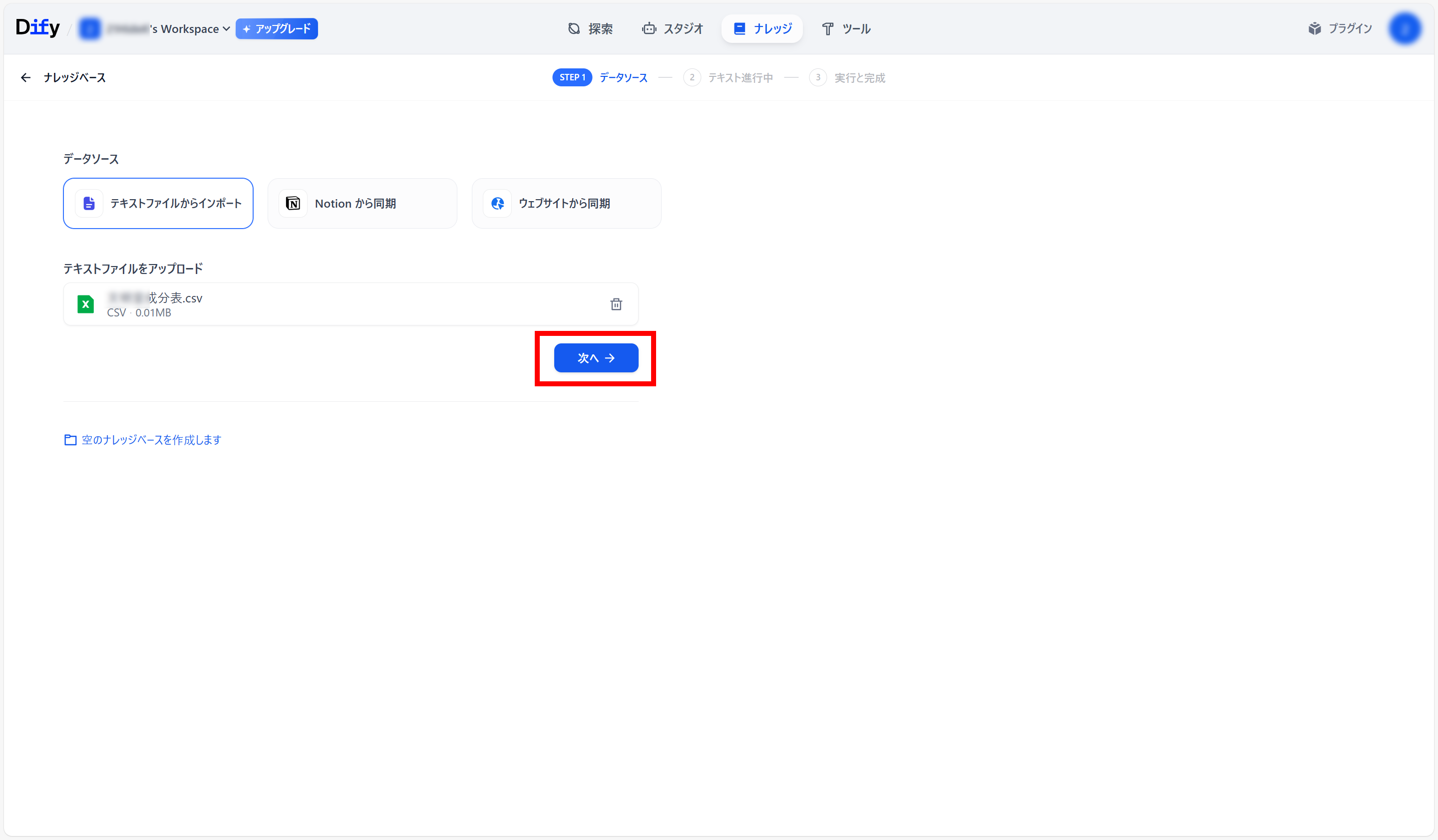Click the Dify logo
This screenshot has height=840, width=1438.
click(x=37, y=27)
